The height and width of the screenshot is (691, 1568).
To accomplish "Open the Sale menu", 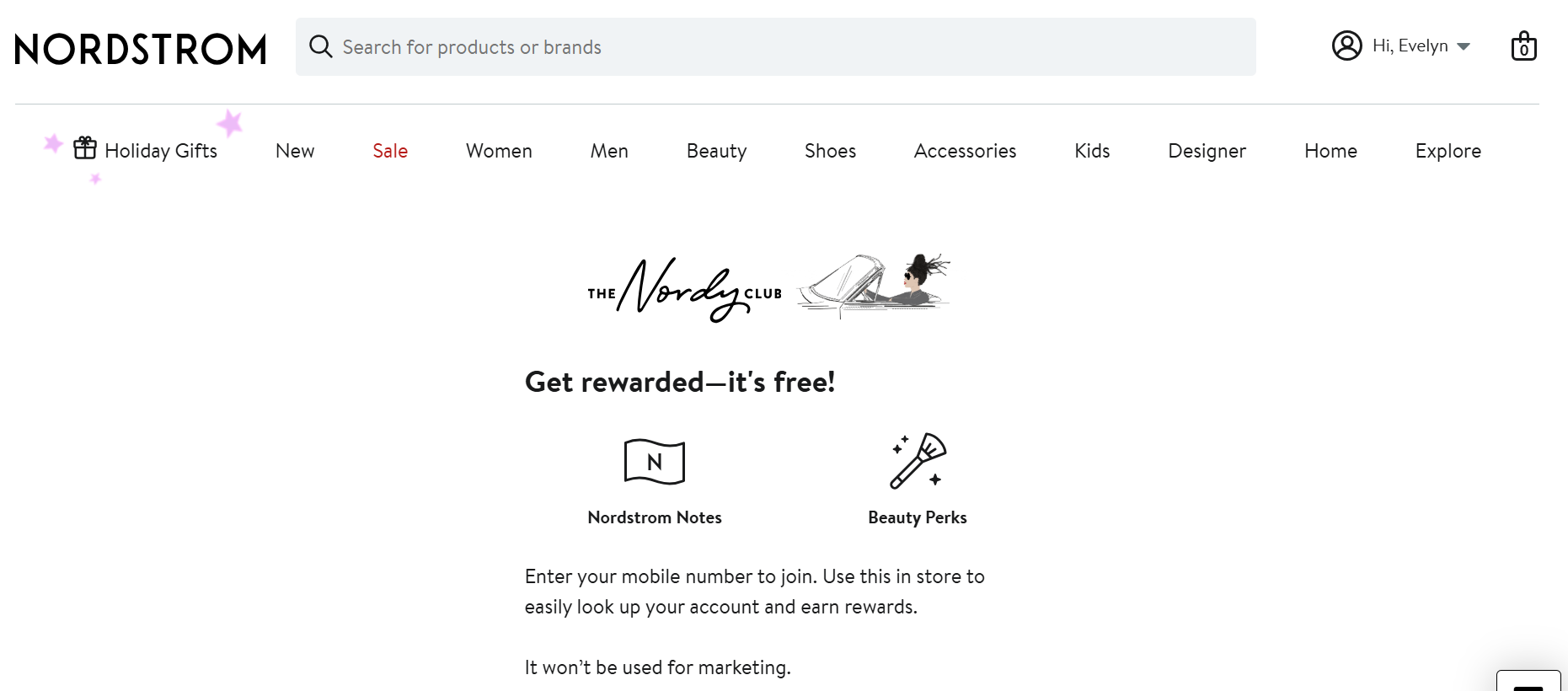I will [x=390, y=151].
